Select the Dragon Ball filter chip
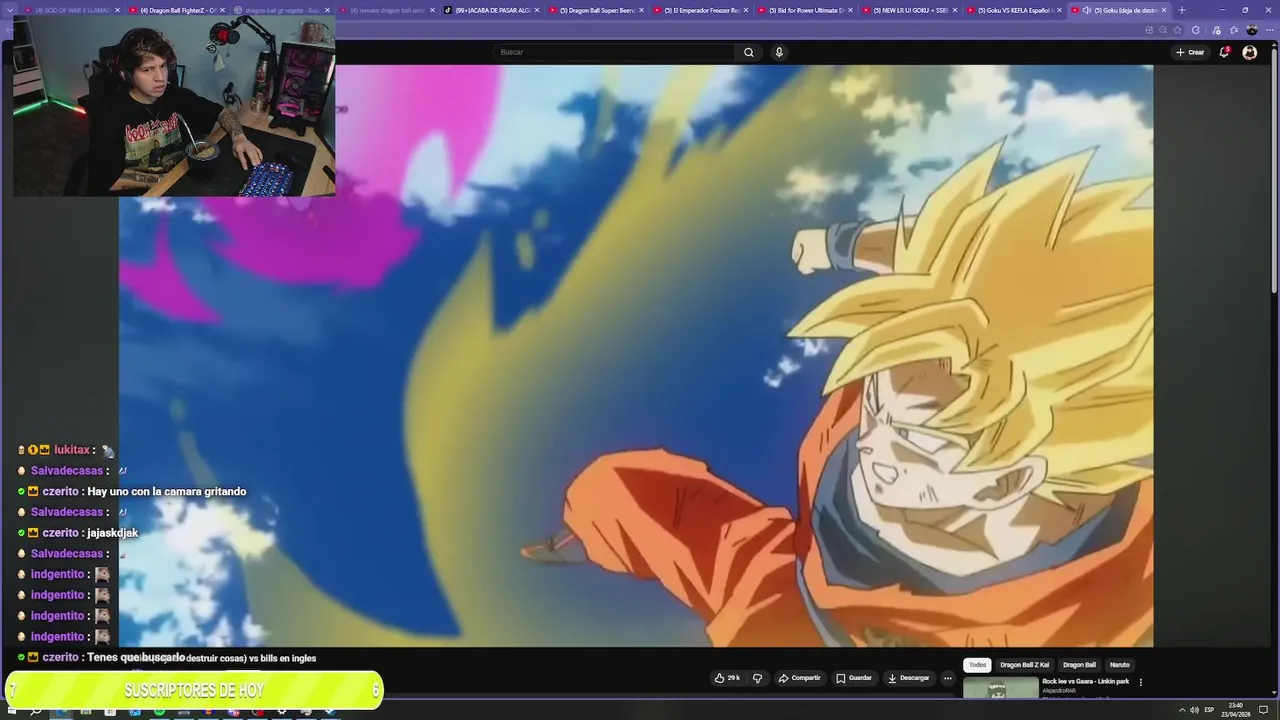Viewport: 1280px width, 720px height. pos(1079,665)
